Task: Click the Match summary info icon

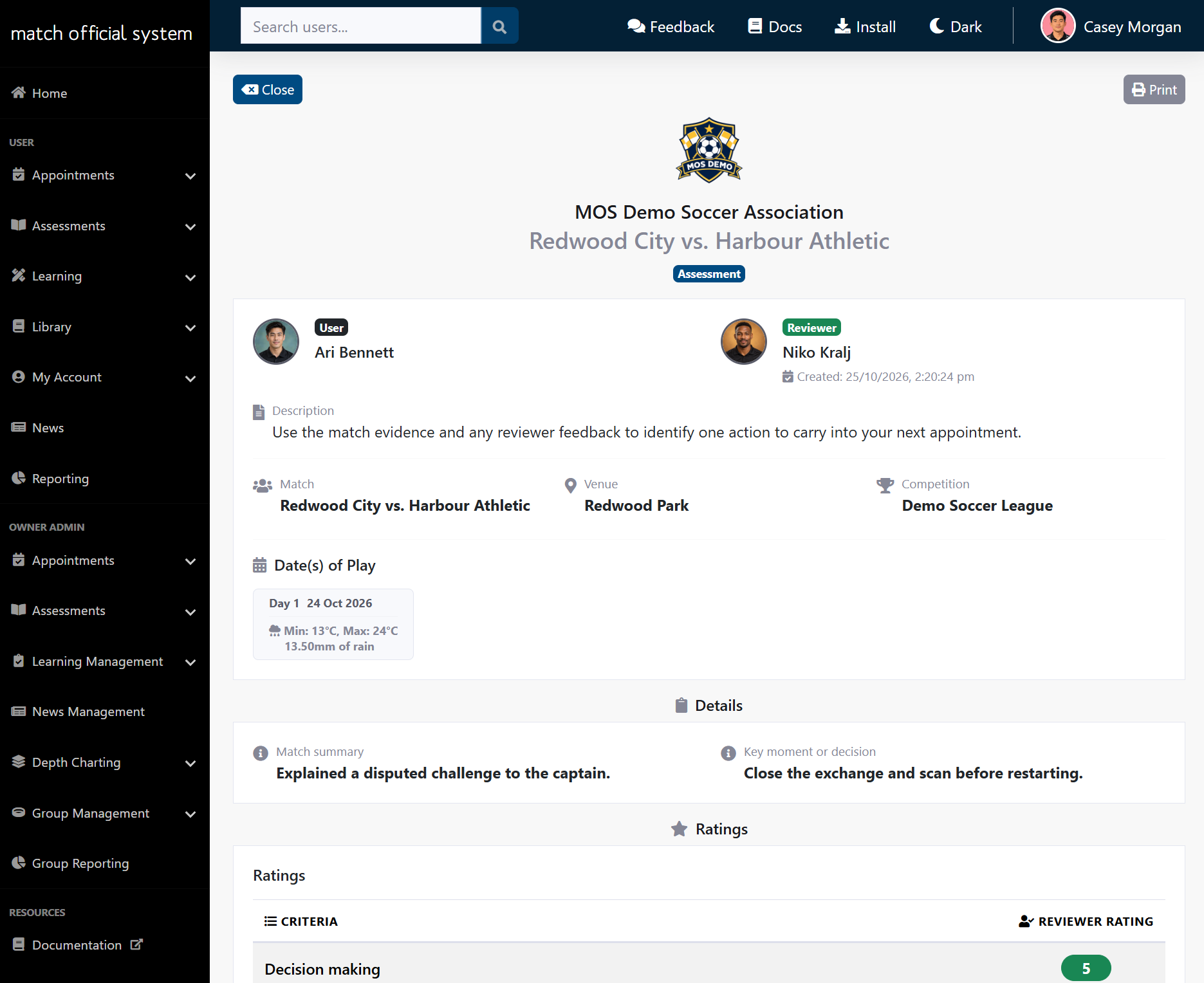Action: click(x=261, y=753)
